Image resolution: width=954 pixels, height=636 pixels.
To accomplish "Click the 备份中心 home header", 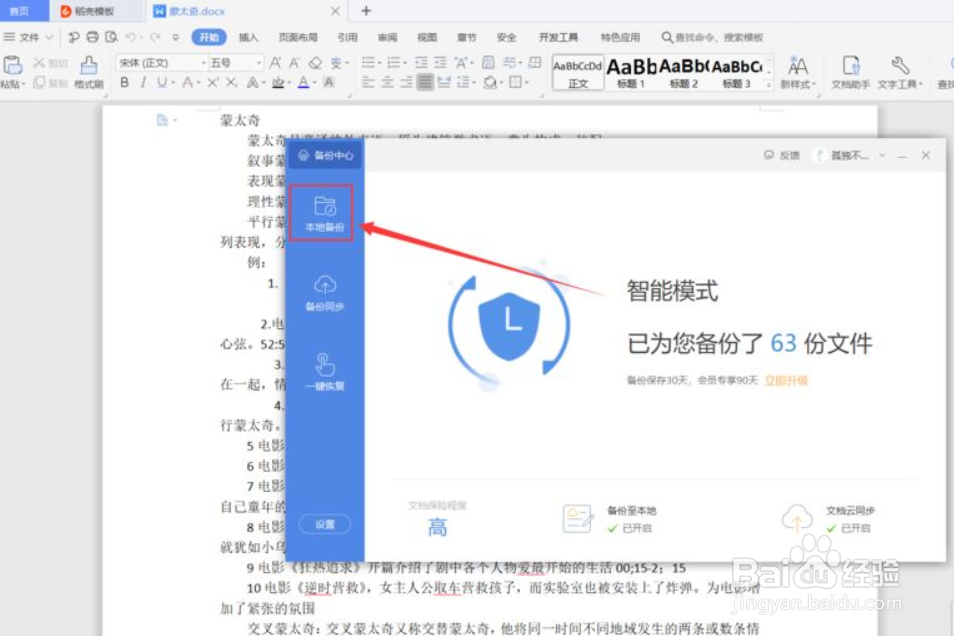I will 326,156.
